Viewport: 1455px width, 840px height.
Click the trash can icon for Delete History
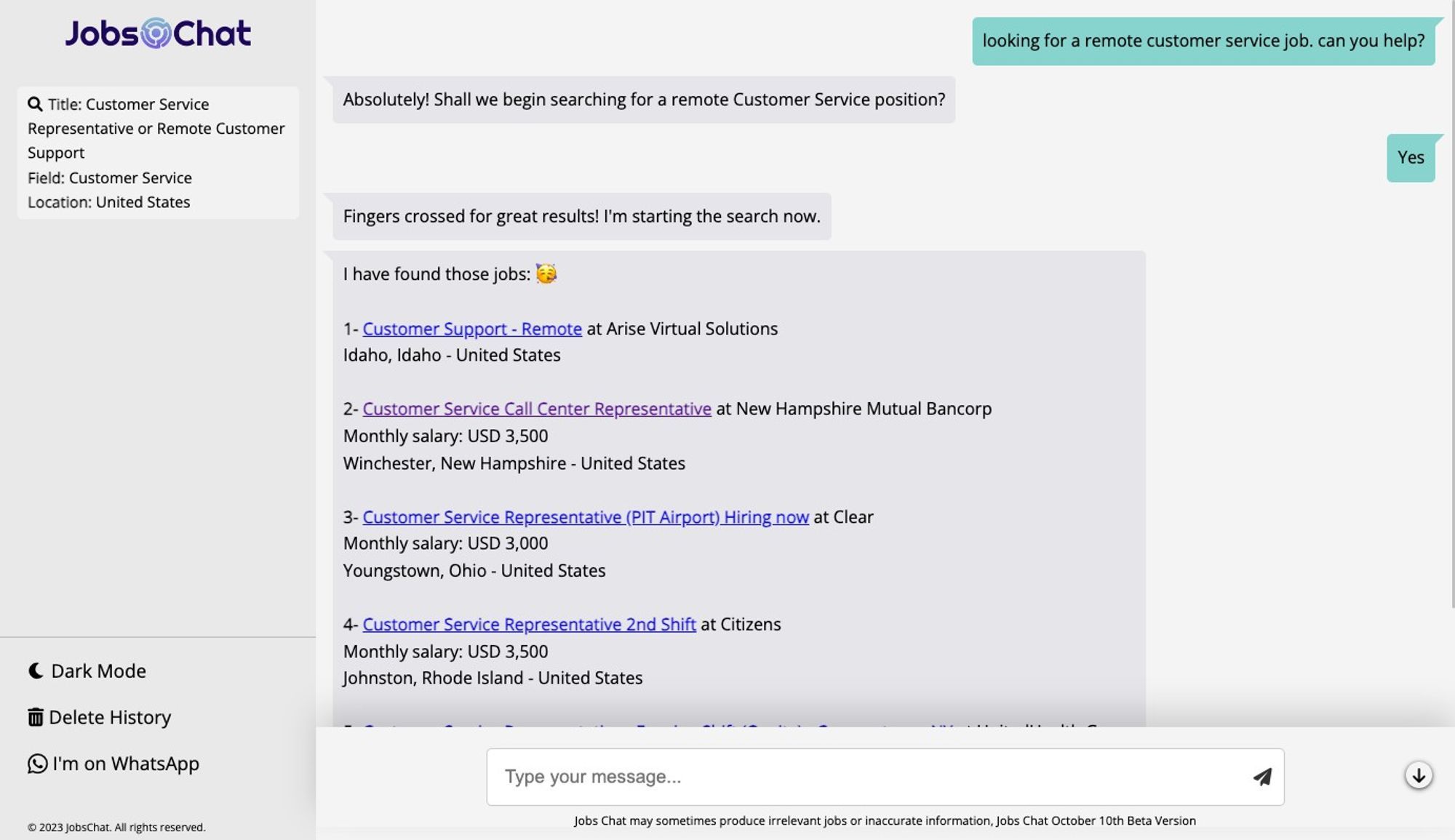point(36,717)
